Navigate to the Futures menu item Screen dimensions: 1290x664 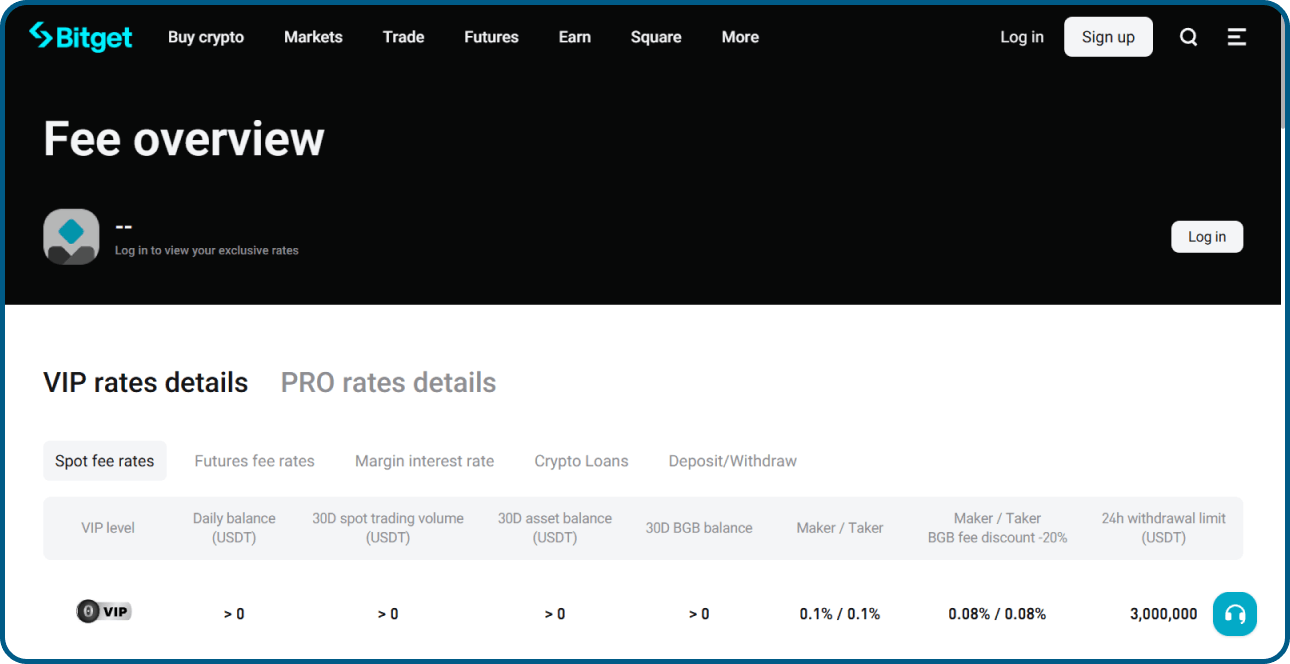pos(491,37)
